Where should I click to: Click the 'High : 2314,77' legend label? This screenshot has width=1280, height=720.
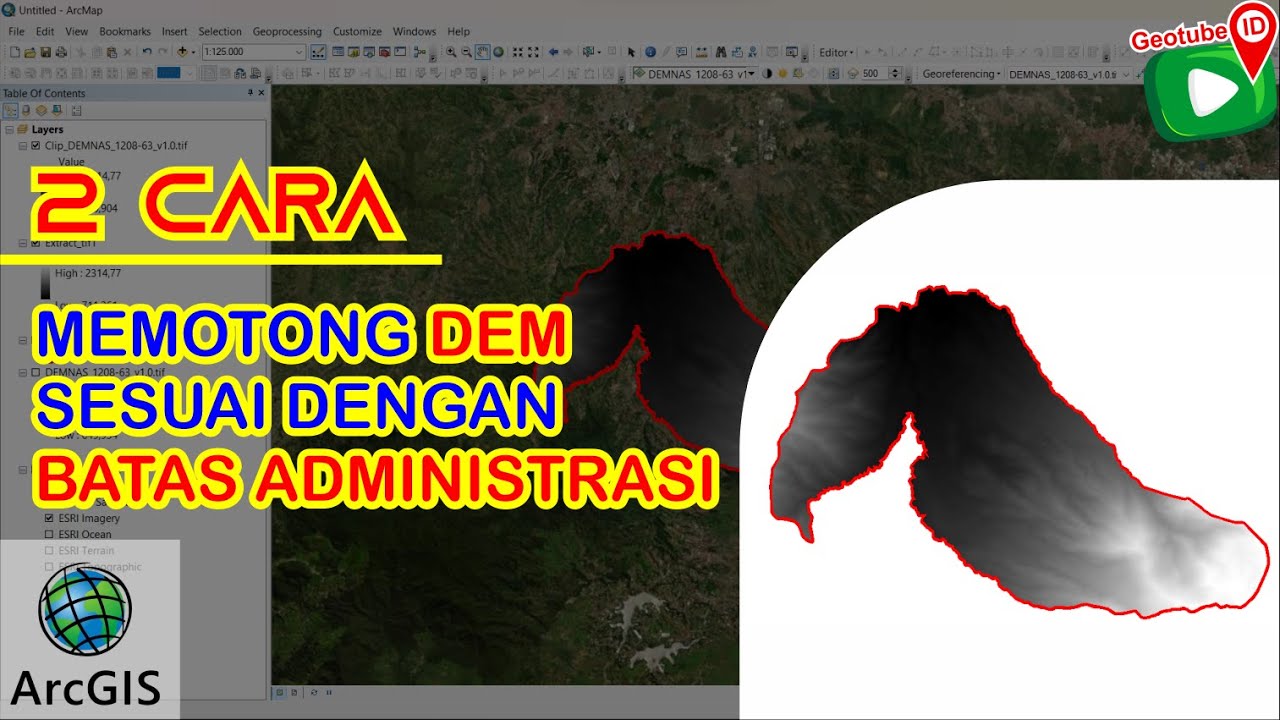(88, 273)
